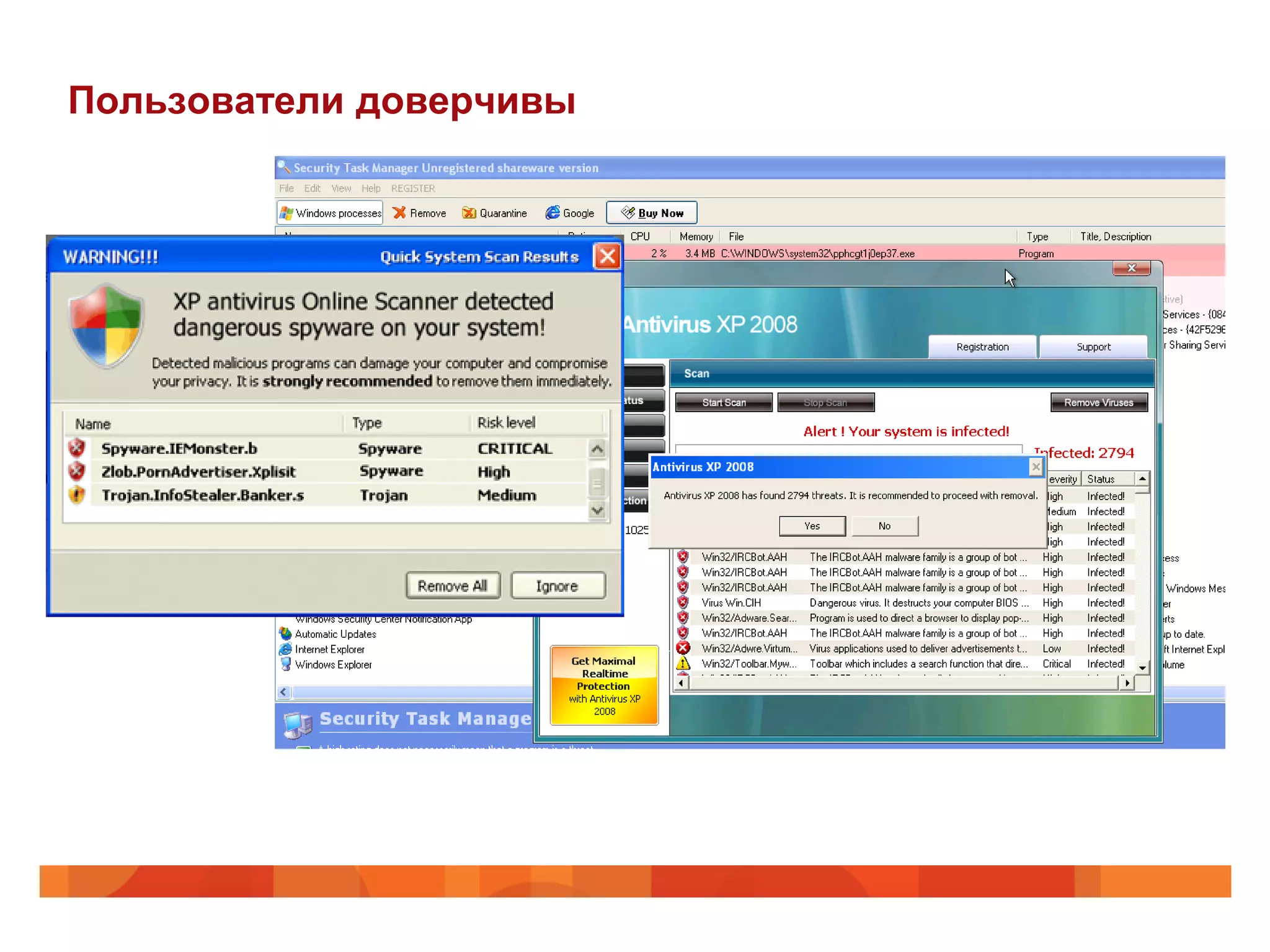Click the red shield icon beside Win32/Adware.Sear
Screen dimensions: 1270x952
click(683, 618)
